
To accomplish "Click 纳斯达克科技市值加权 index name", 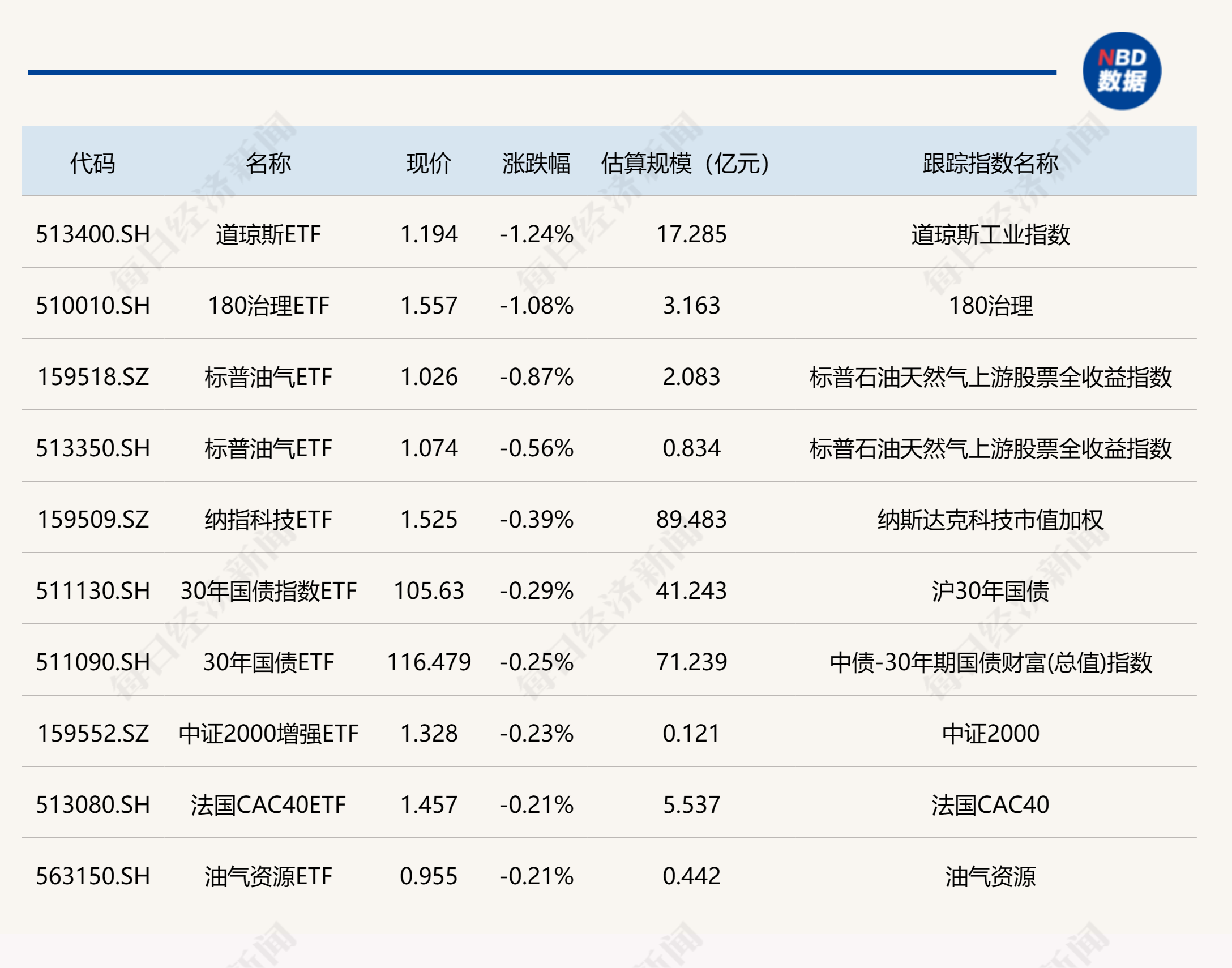I will 991,520.
